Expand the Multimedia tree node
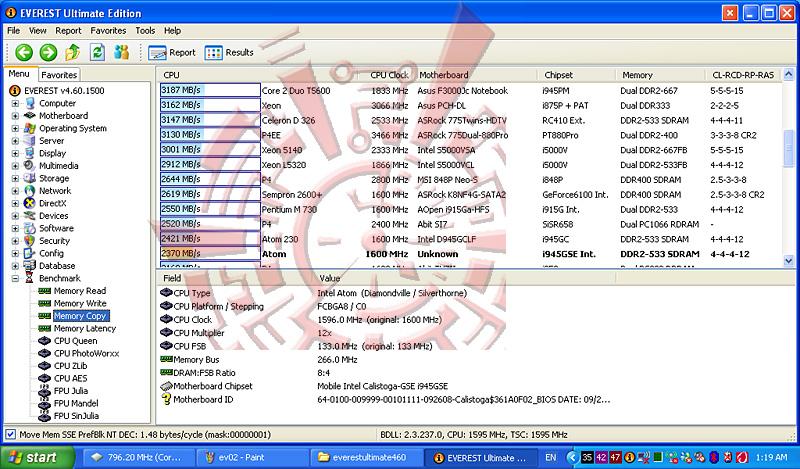 (15, 166)
